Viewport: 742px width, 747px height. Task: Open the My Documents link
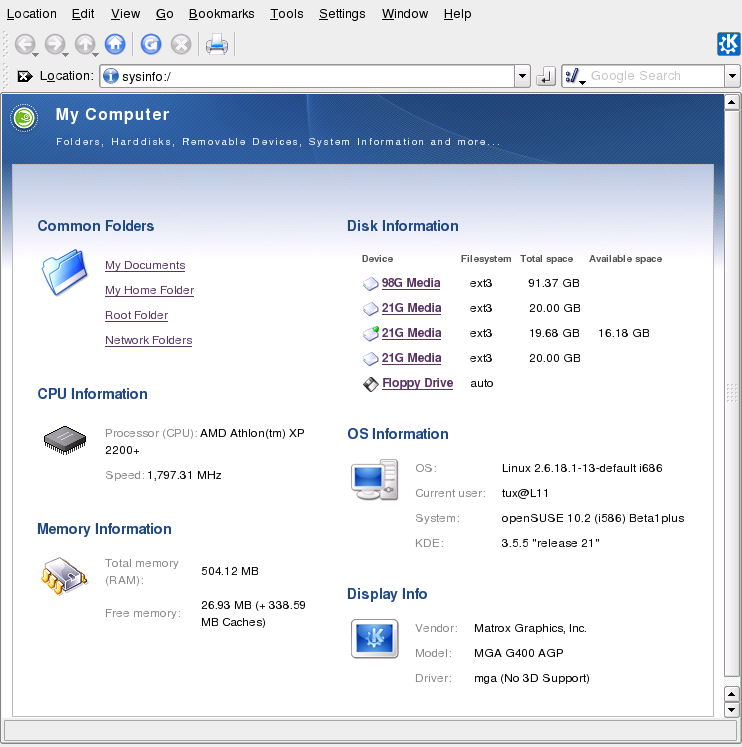point(145,265)
